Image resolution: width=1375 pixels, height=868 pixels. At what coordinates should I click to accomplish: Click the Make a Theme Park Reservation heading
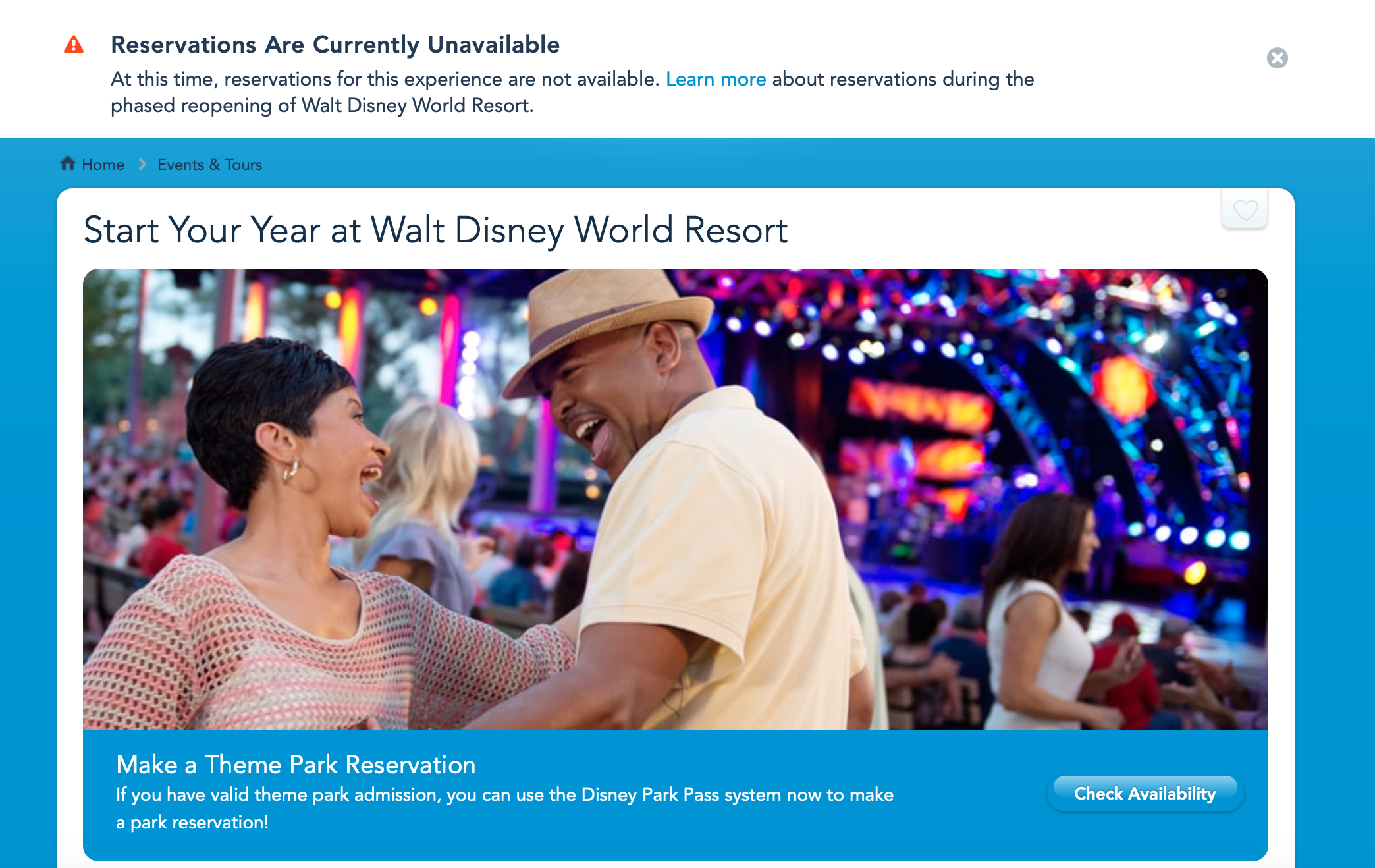coord(296,765)
